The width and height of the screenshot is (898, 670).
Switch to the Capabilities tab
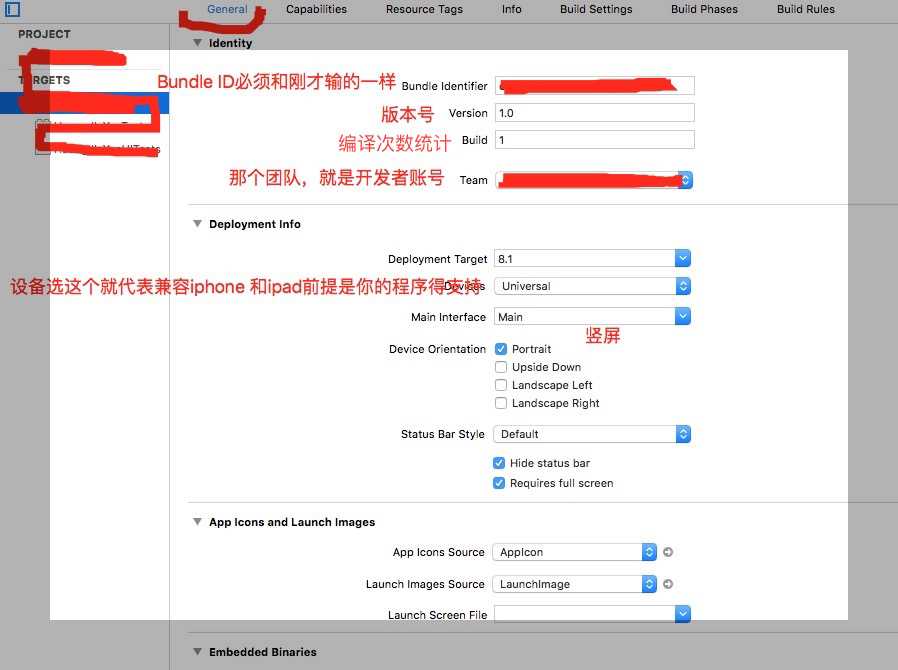coord(316,9)
